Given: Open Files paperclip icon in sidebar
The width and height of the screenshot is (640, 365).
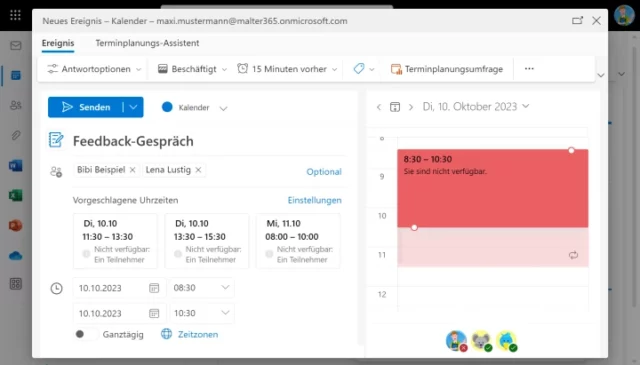Looking at the screenshot, I should coord(16,135).
